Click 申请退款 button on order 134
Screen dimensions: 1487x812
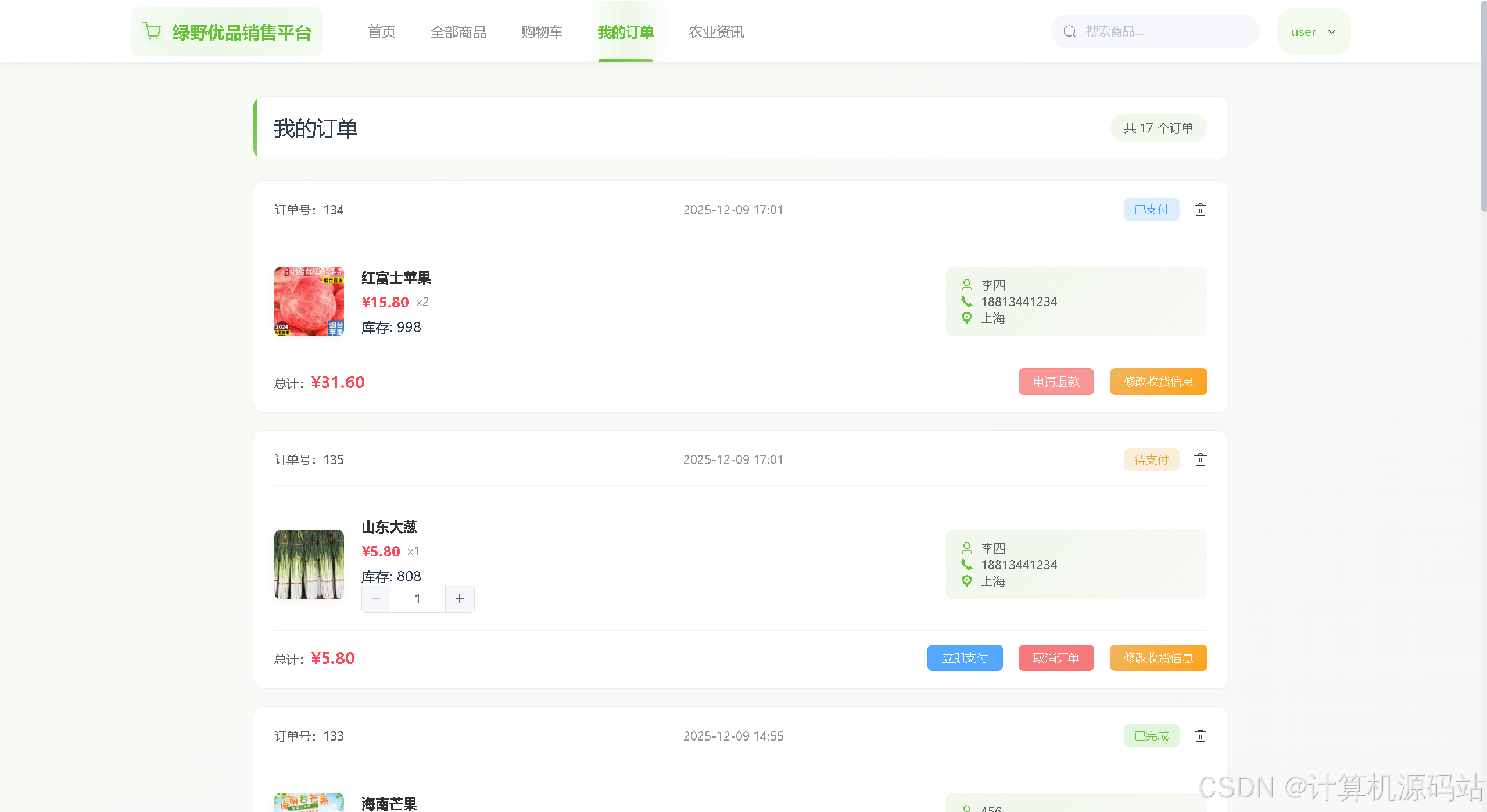(x=1056, y=382)
